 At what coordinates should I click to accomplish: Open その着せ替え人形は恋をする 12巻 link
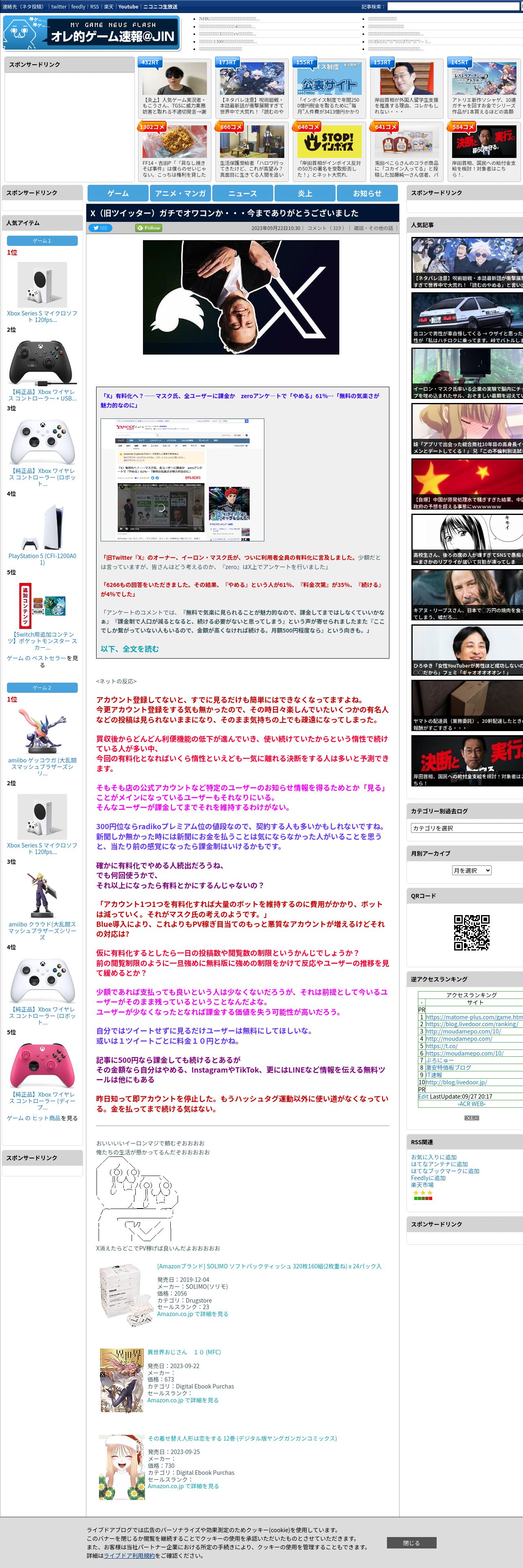click(242, 1438)
